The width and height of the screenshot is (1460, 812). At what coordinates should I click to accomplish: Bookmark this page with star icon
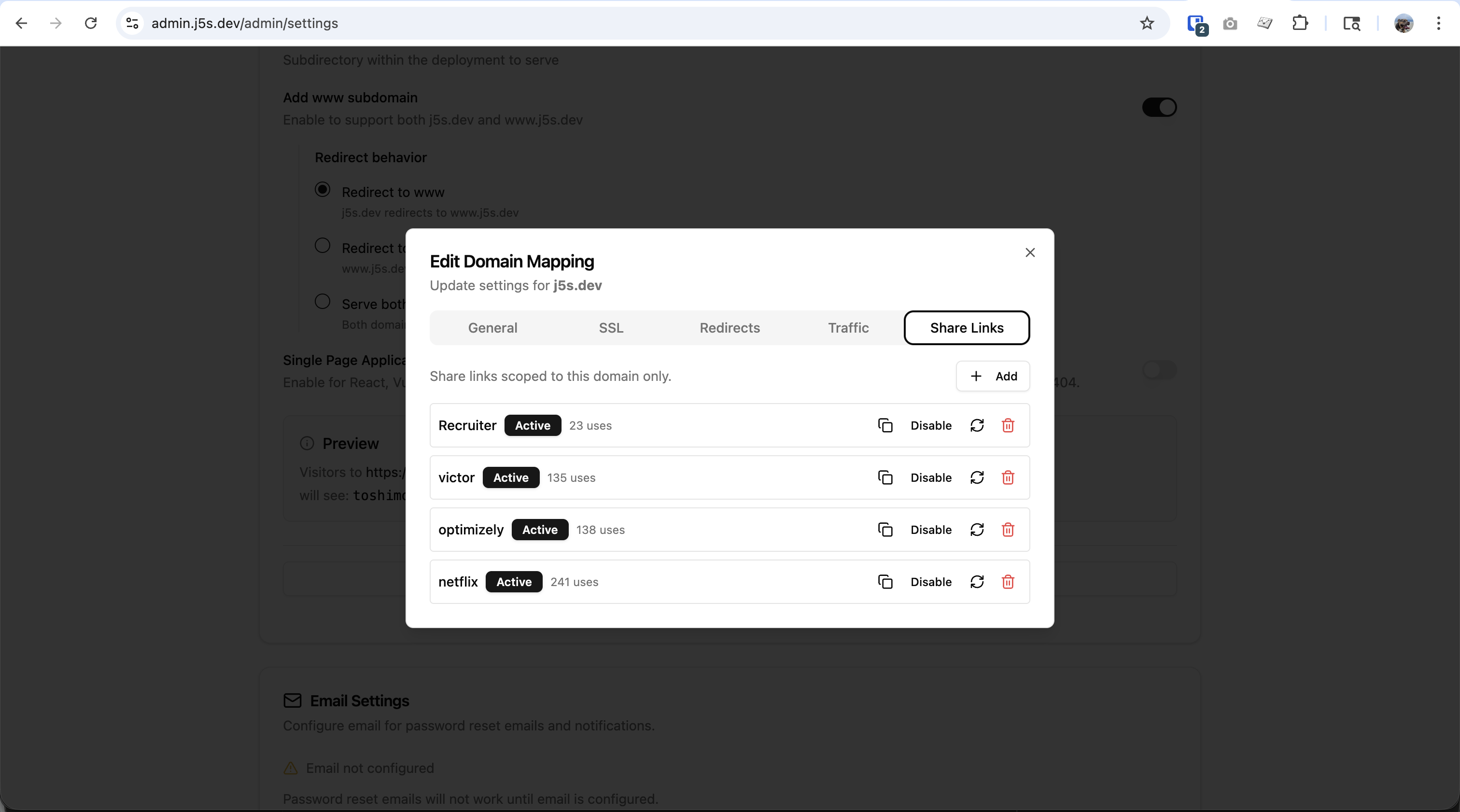coord(1147,23)
